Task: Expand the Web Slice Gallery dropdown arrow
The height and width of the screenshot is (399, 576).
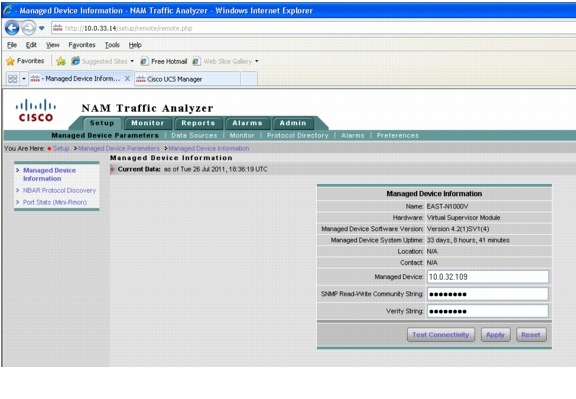Action: click(x=257, y=61)
